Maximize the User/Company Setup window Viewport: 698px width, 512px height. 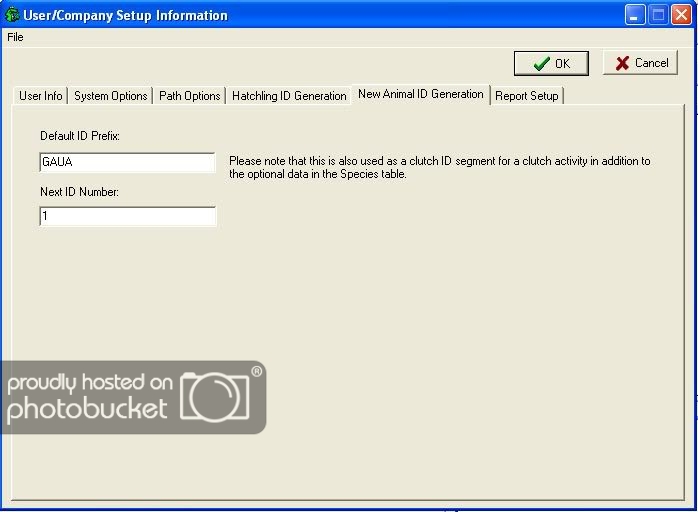(658, 15)
